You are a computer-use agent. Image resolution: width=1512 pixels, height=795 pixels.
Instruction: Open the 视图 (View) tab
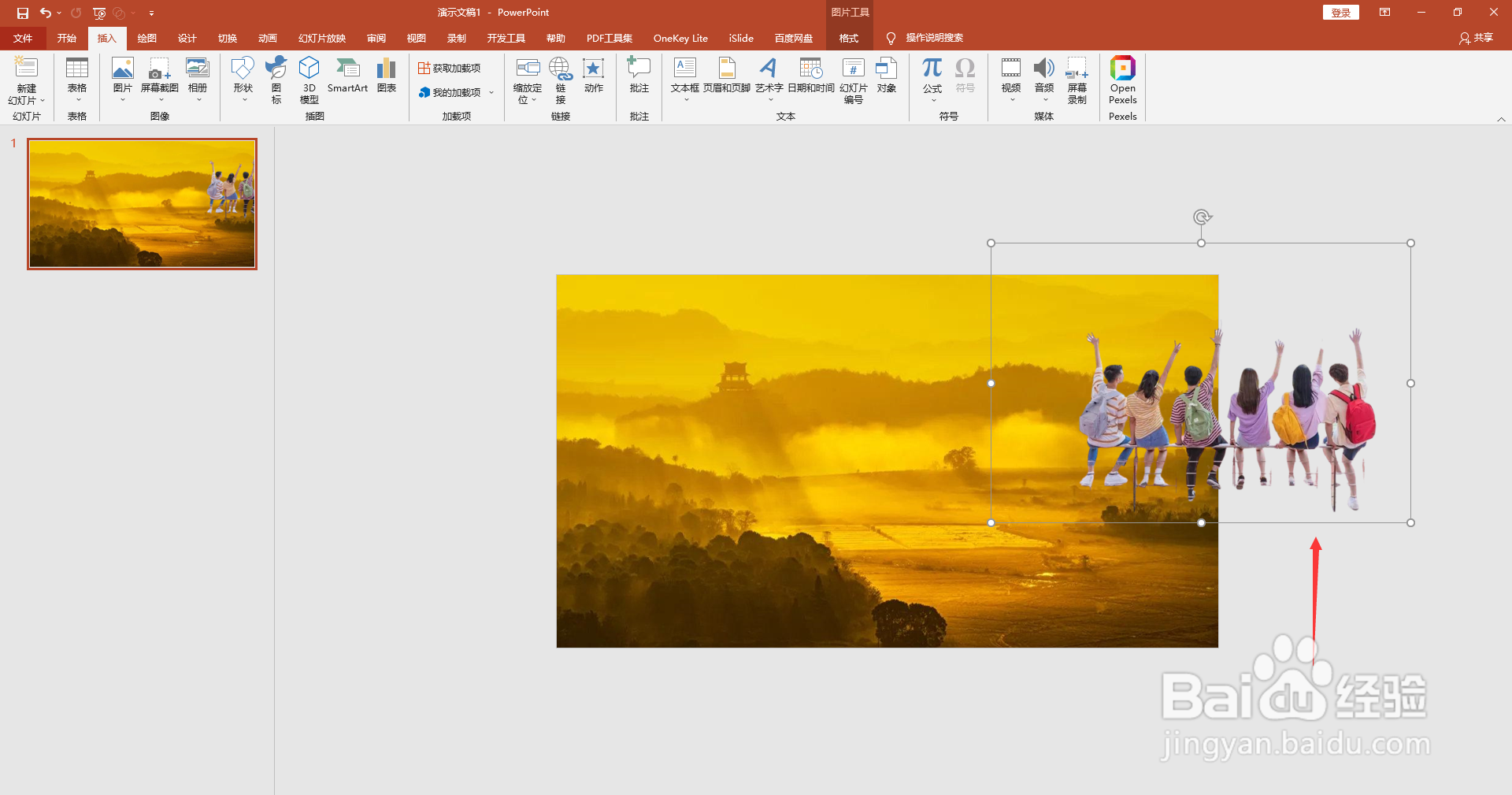(x=417, y=39)
